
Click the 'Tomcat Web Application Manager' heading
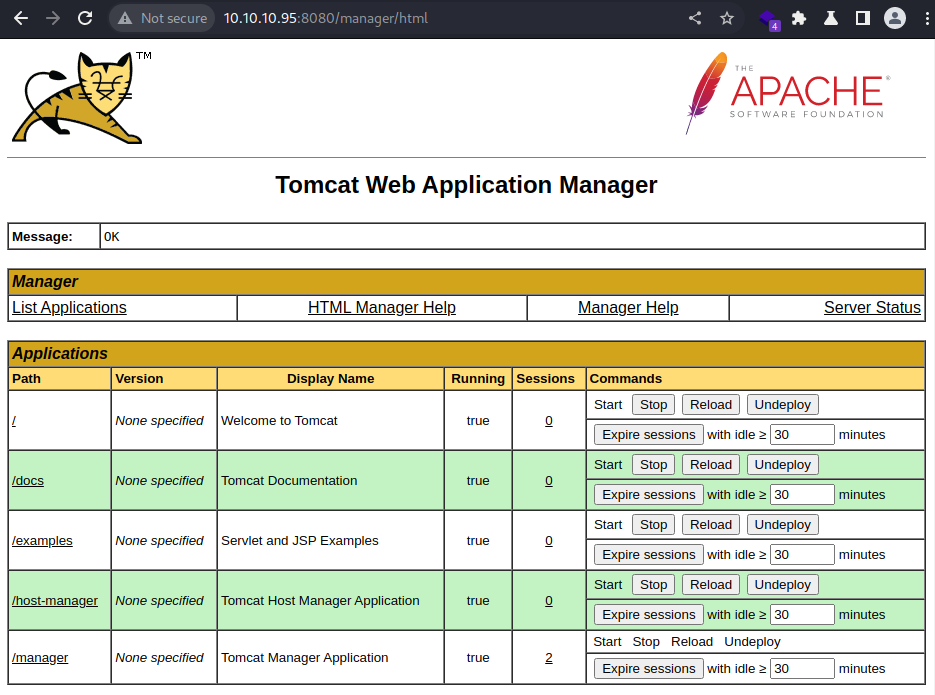[466, 185]
